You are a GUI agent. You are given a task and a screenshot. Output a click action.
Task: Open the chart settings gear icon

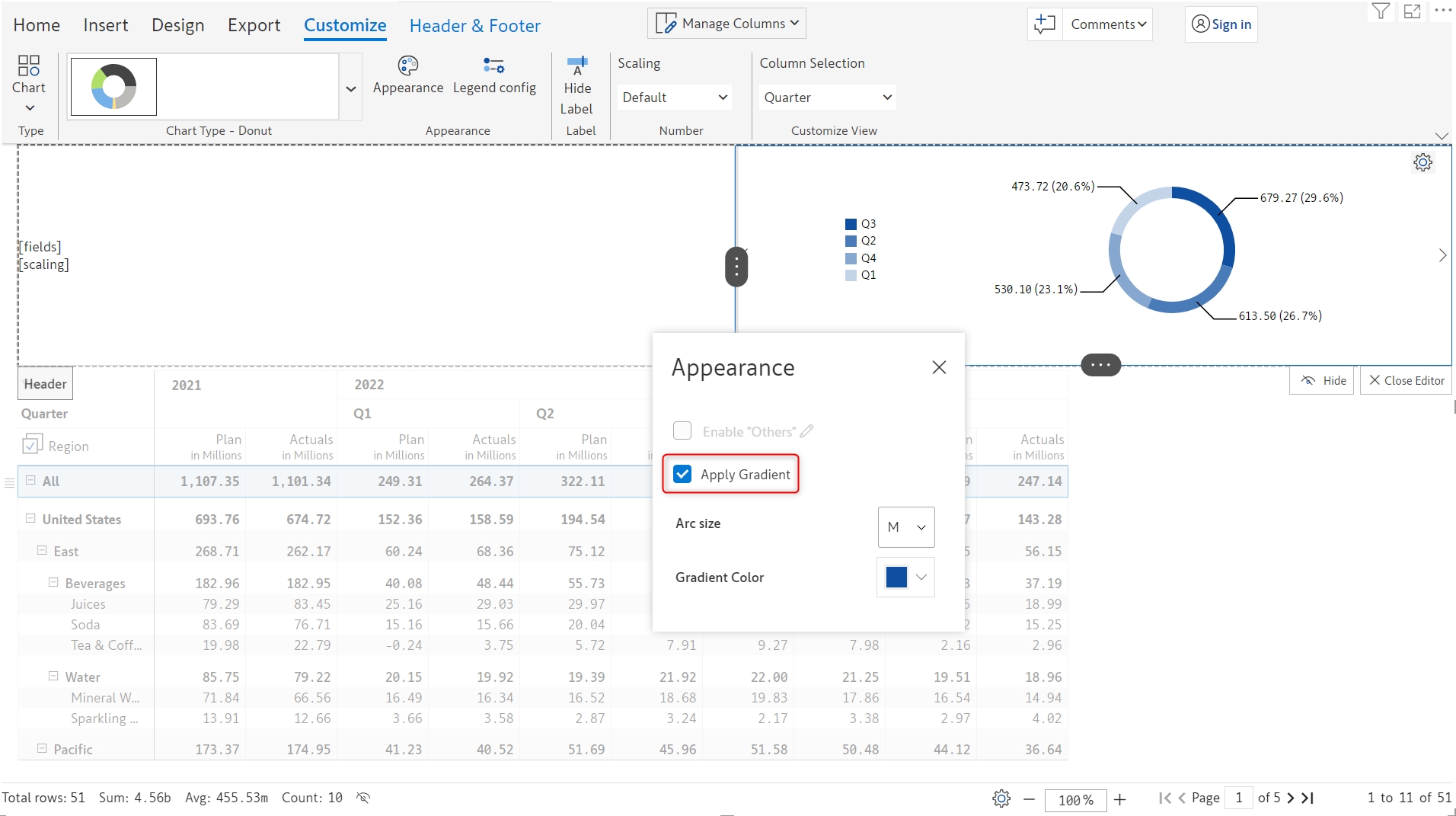tap(1422, 162)
